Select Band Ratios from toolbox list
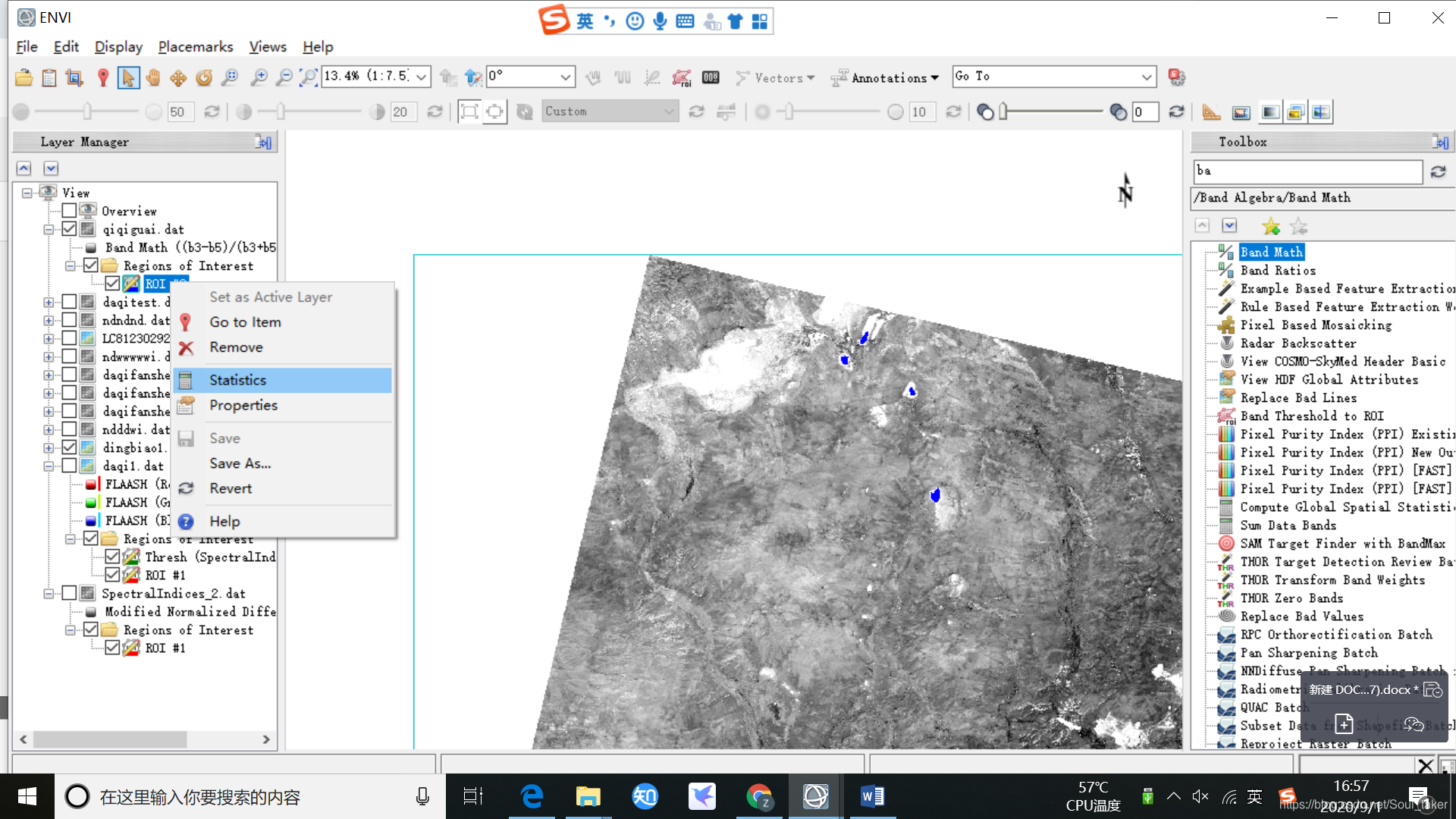 click(x=1278, y=270)
